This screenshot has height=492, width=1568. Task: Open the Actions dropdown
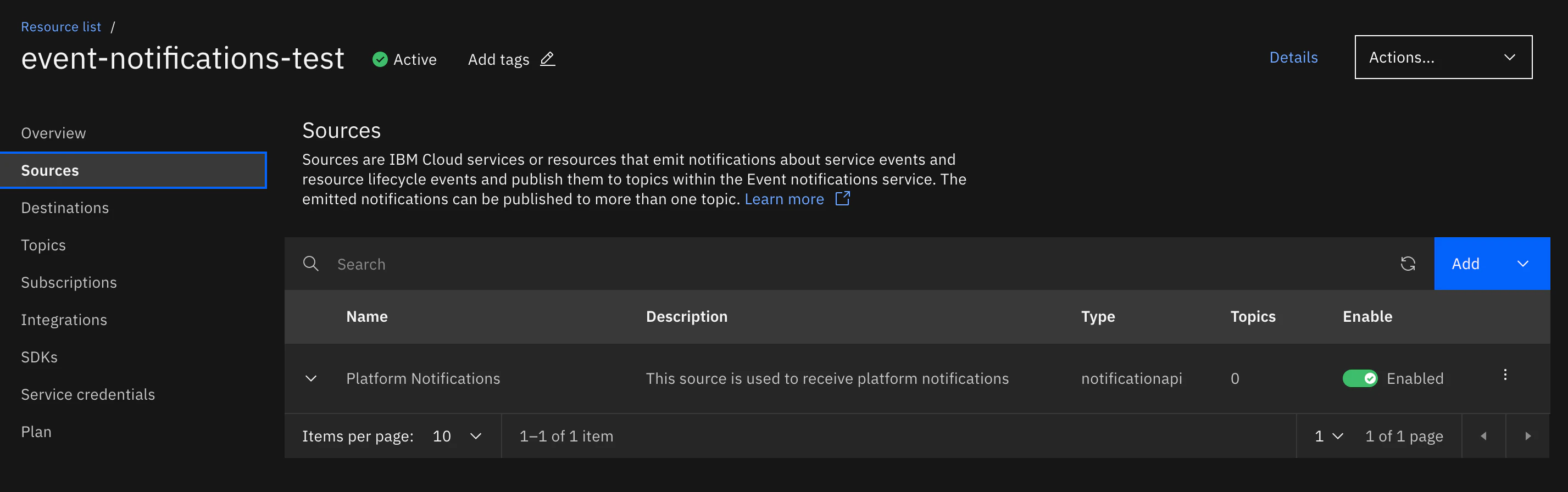[x=1443, y=57]
